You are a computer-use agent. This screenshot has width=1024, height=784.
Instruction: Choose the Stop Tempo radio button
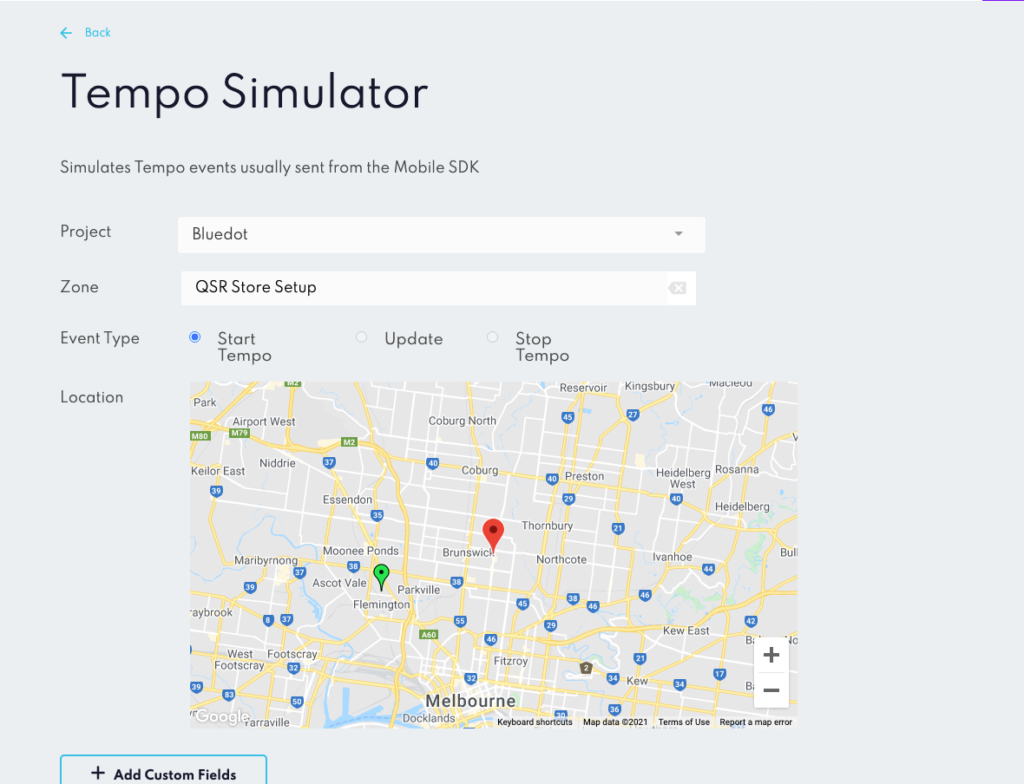[492, 337]
